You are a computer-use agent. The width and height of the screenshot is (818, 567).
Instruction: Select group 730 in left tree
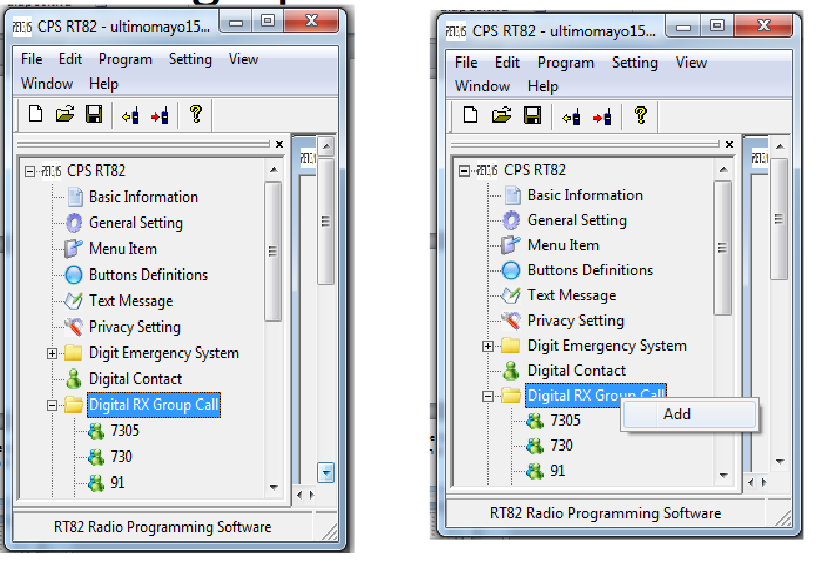pos(121,456)
